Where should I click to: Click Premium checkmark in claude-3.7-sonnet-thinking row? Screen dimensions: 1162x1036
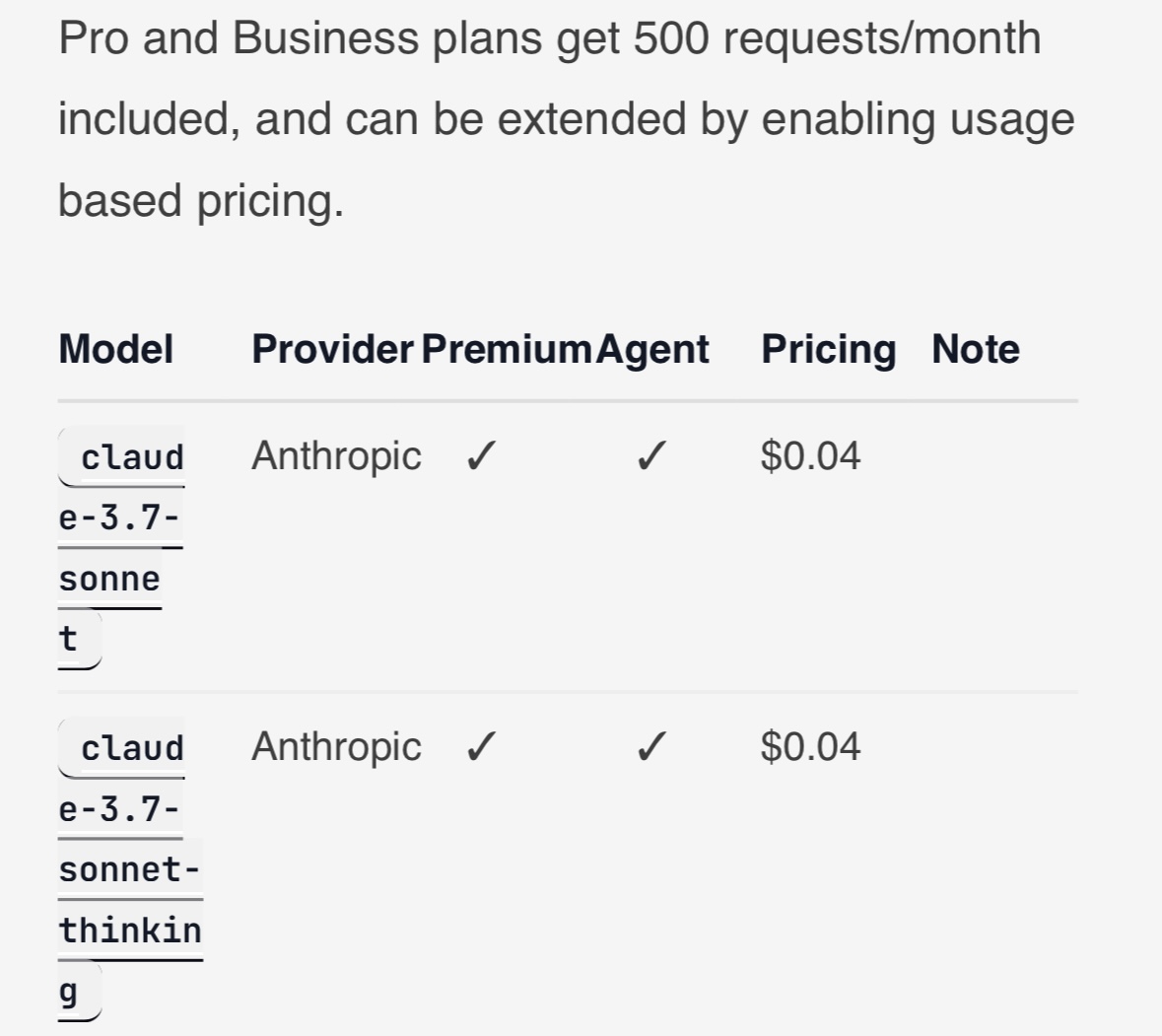pos(481,746)
